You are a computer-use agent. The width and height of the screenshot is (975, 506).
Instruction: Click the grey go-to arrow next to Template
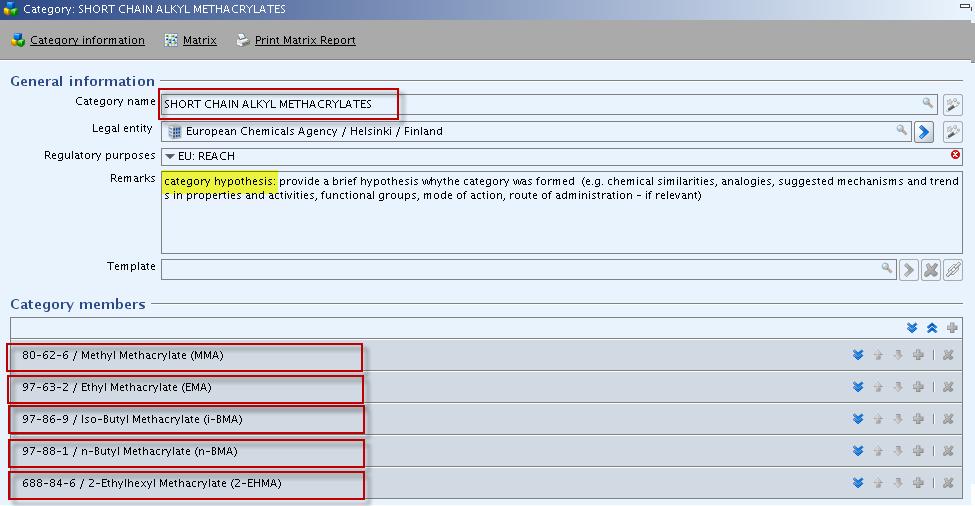908,270
